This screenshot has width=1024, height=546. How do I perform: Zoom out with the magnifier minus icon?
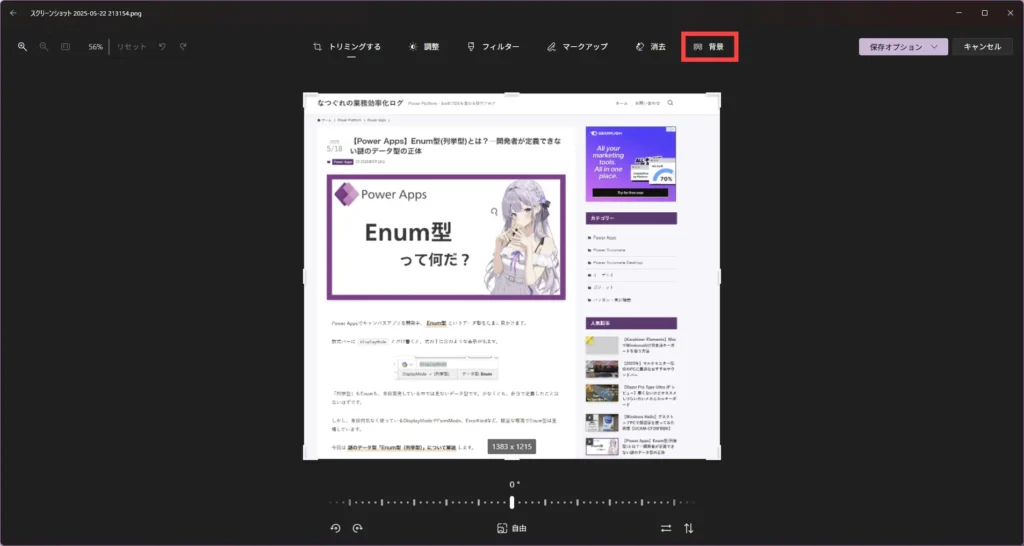click(x=44, y=47)
